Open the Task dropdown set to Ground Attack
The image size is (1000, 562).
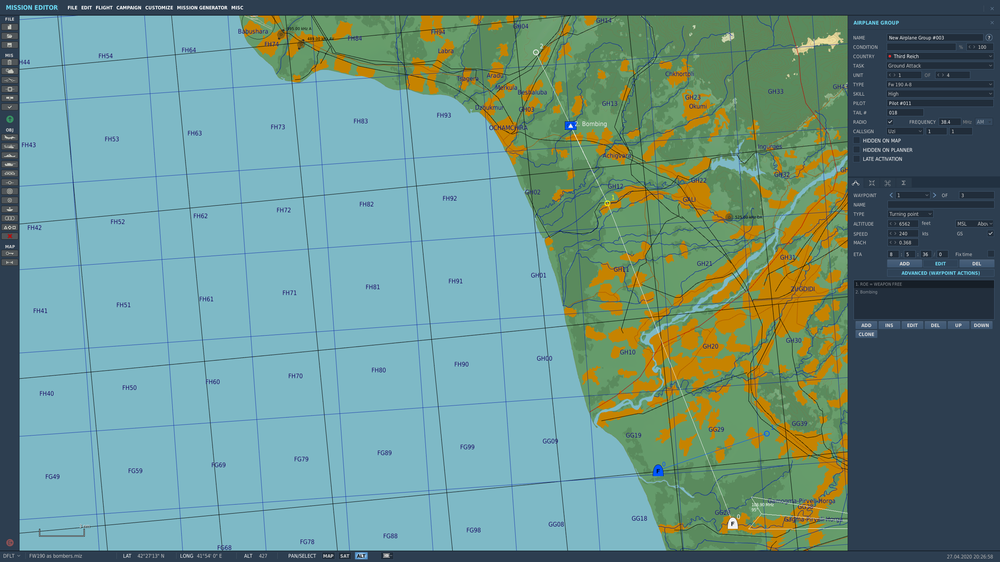click(939, 66)
